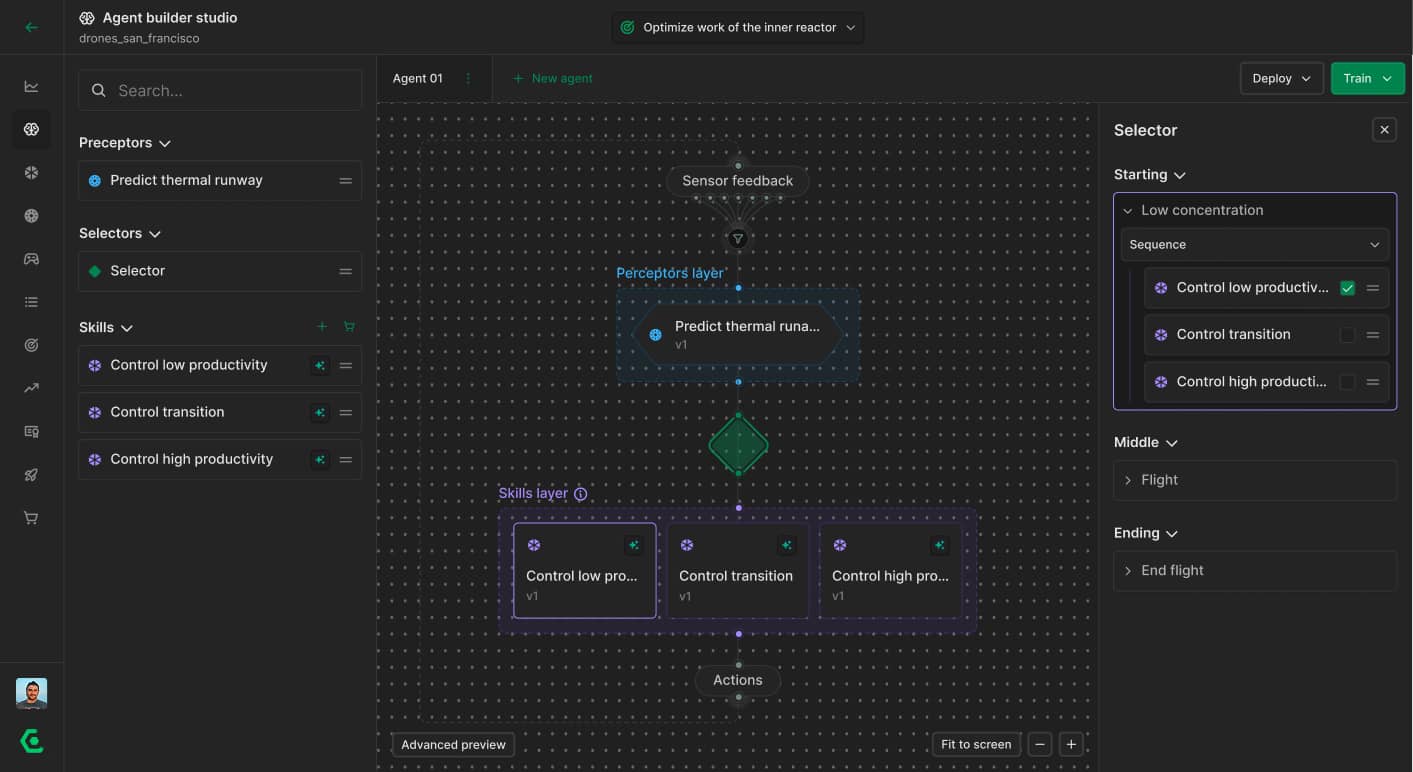Click sparkle icon on Control high pro canvas card
This screenshot has width=1413, height=772.
[939, 545]
